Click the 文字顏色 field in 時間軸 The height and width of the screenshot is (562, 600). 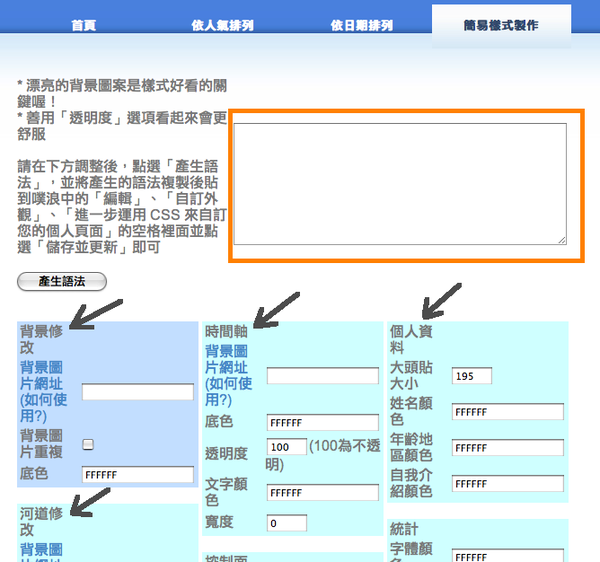pyautogui.click(x=323, y=492)
